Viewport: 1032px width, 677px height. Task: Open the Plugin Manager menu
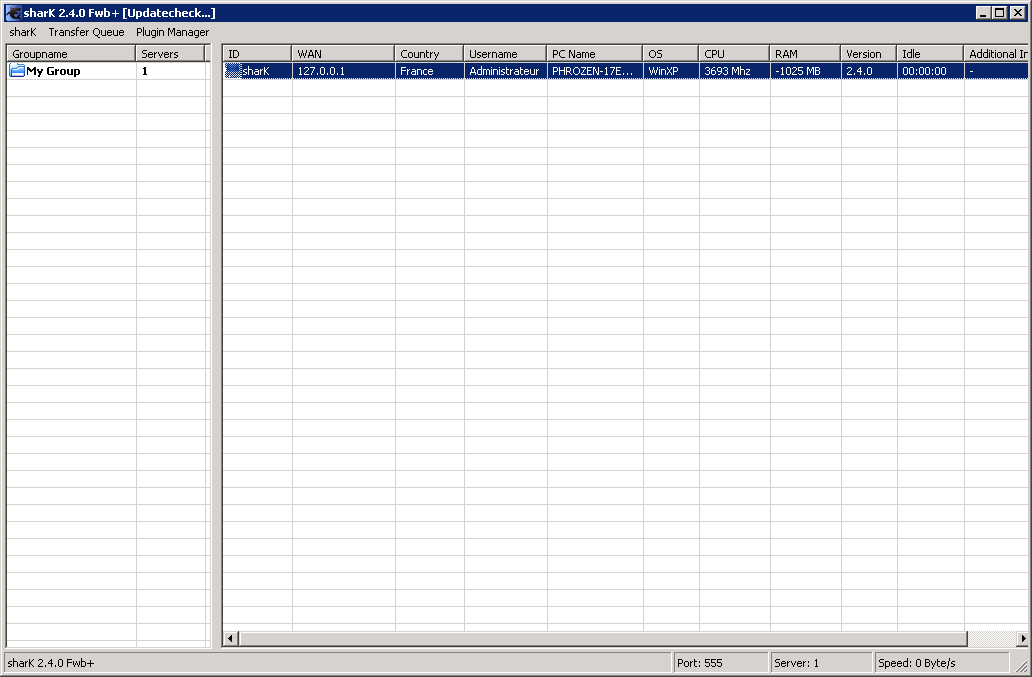[172, 32]
